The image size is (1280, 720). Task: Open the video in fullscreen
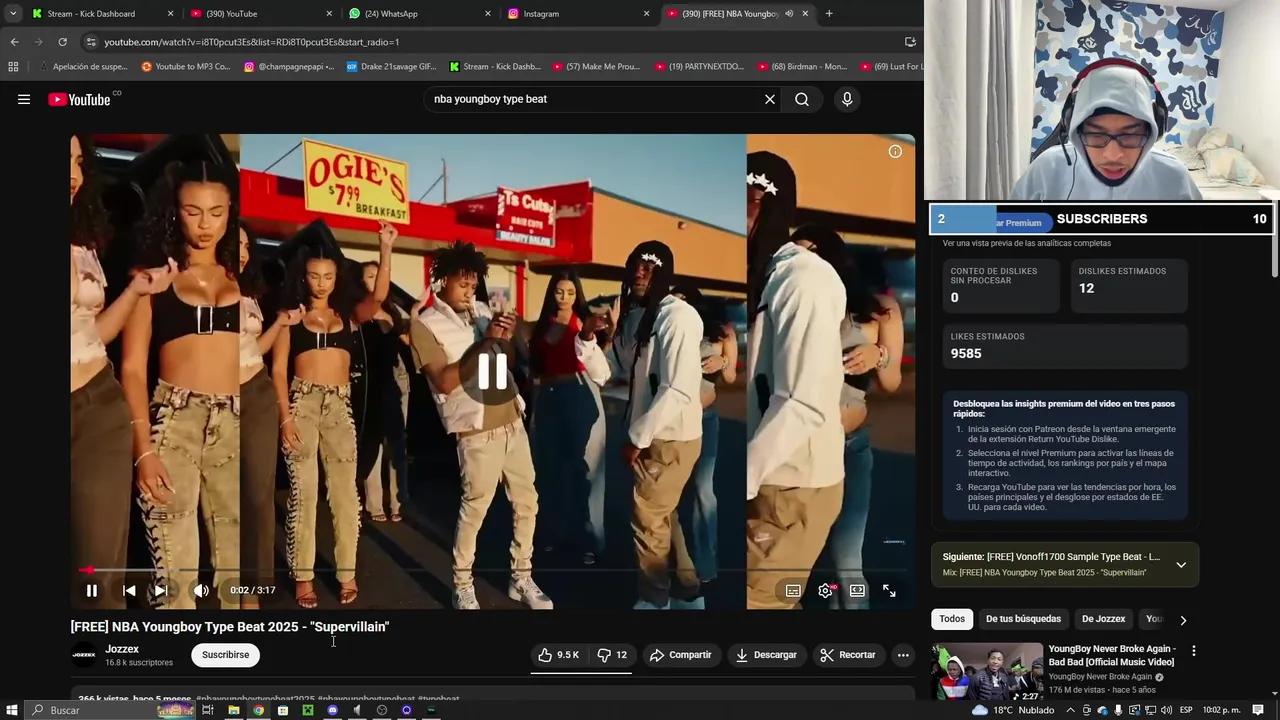click(889, 591)
